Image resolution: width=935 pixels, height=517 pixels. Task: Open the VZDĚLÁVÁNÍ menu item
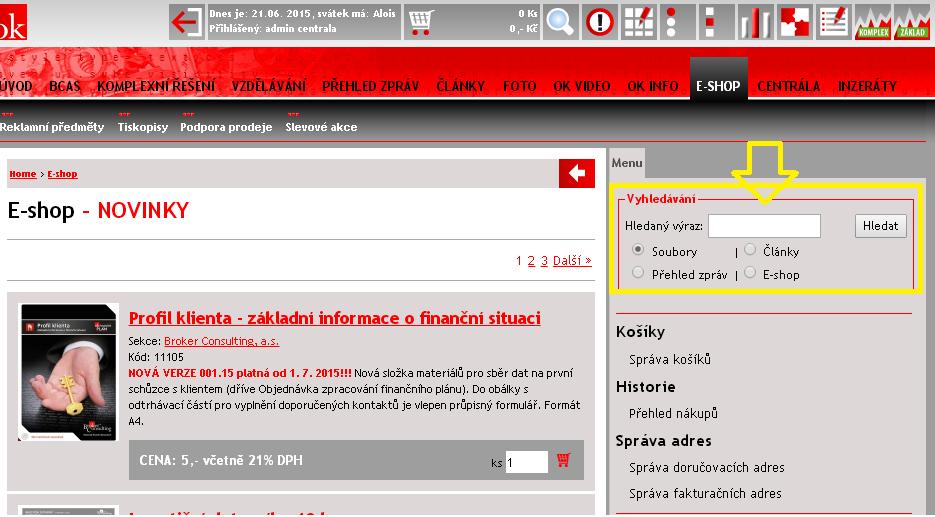[x=268, y=86]
